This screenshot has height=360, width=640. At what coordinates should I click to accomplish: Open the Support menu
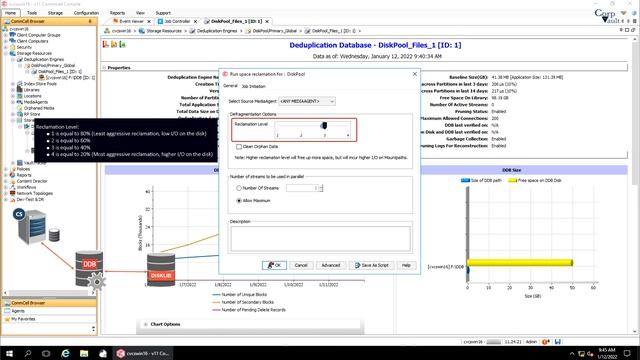[163, 13]
